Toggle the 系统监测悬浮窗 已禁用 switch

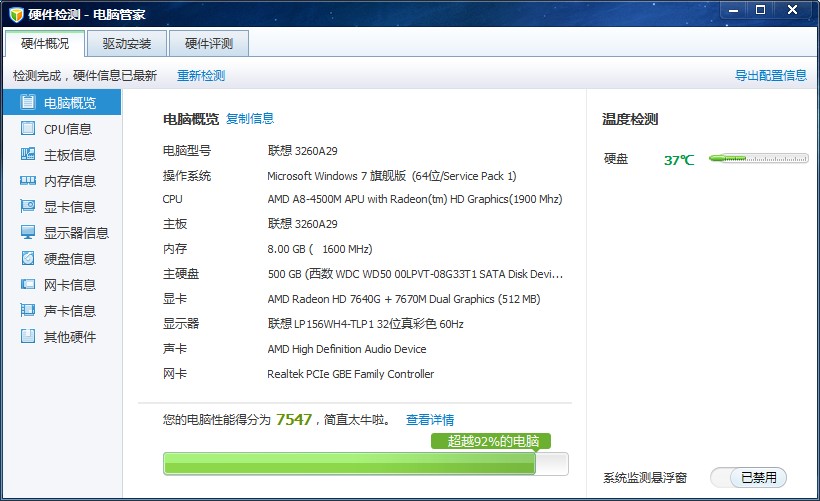coord(748,477)
